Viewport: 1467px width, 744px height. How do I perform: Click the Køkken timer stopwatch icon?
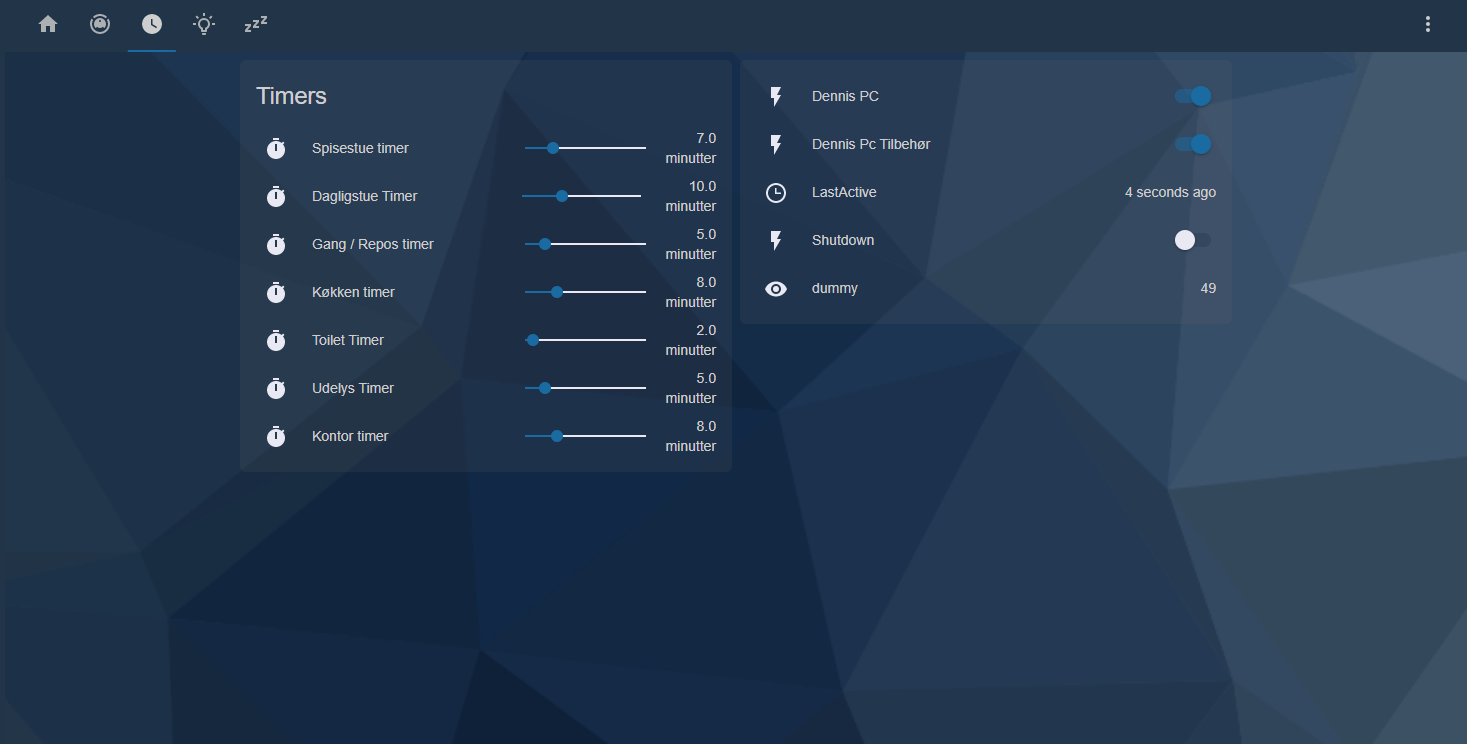click(x=276, y=292)
